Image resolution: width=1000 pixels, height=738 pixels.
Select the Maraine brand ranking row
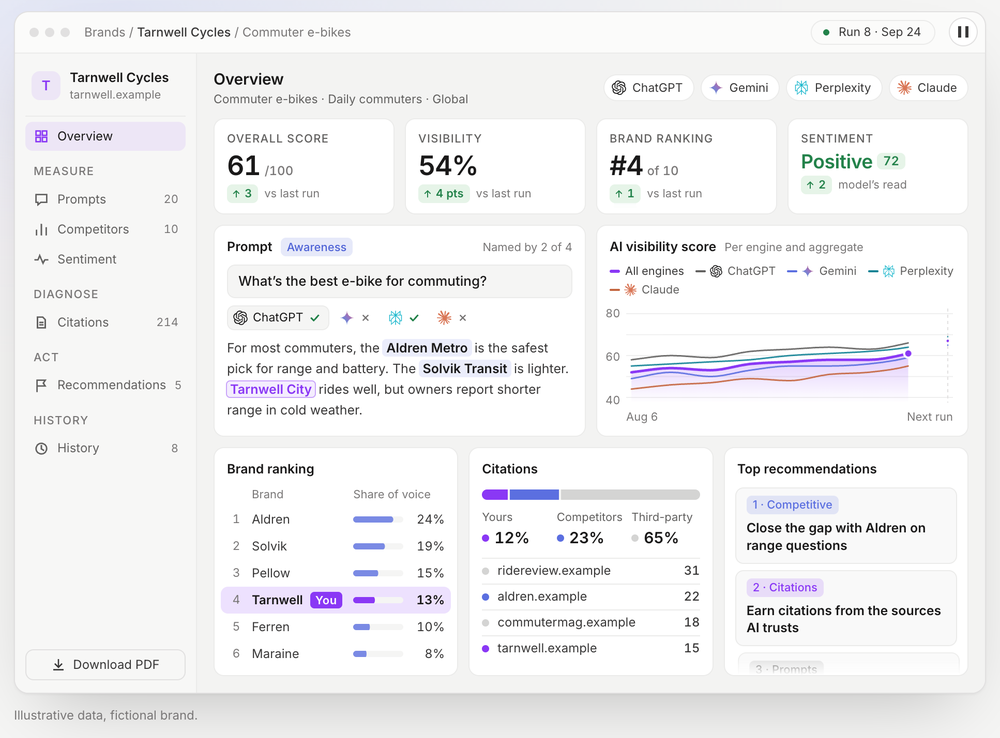point(336,654)
